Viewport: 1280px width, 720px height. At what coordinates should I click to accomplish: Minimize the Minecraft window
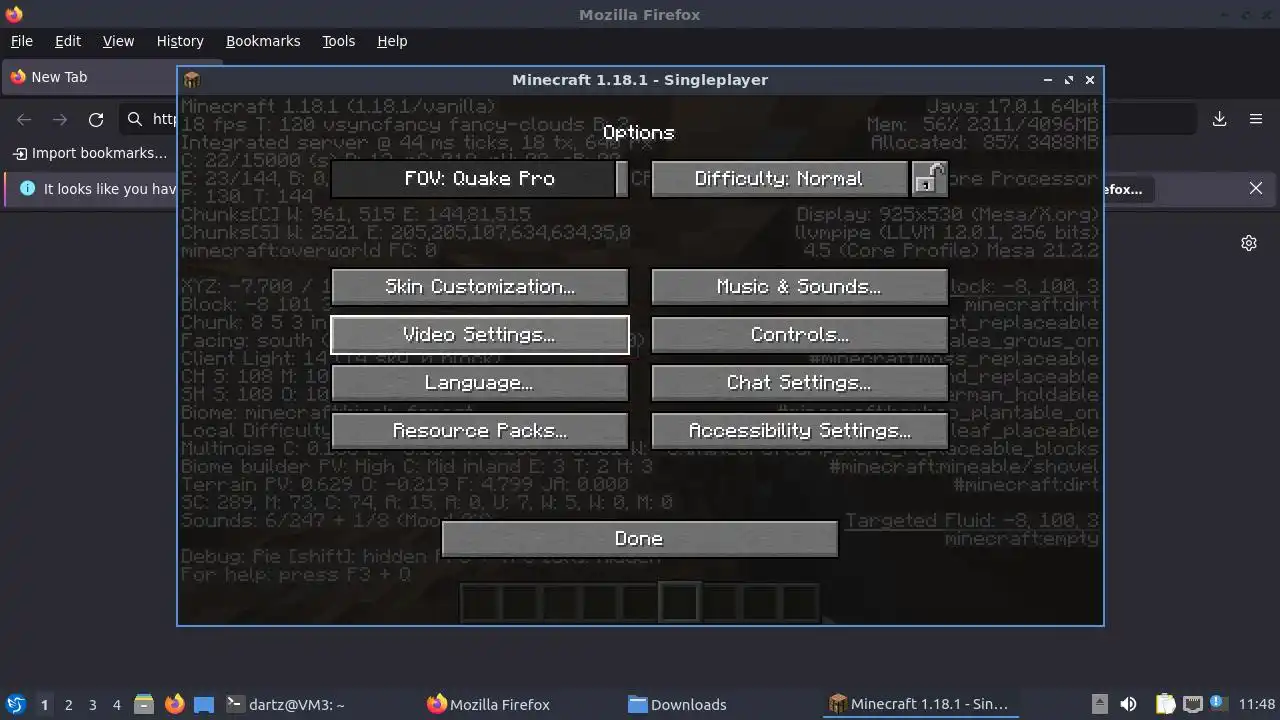click(1048, 80)
